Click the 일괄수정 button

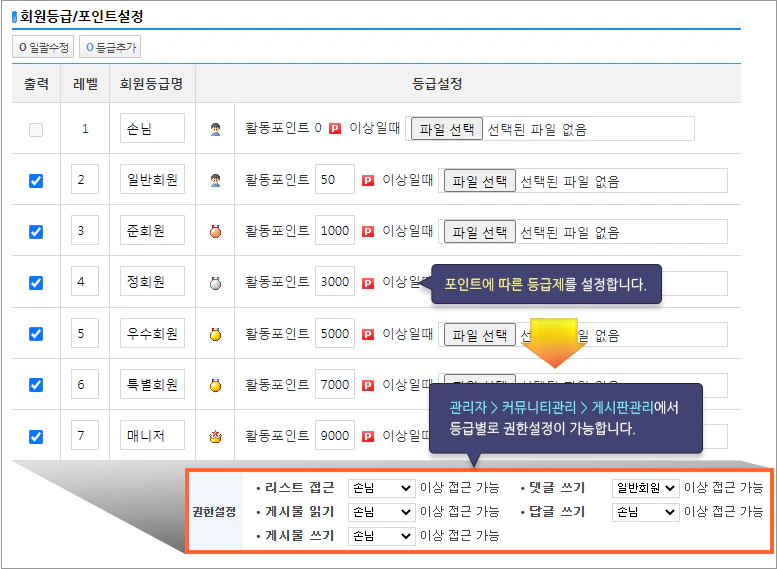pyautogui.click(x=43, y=47)
